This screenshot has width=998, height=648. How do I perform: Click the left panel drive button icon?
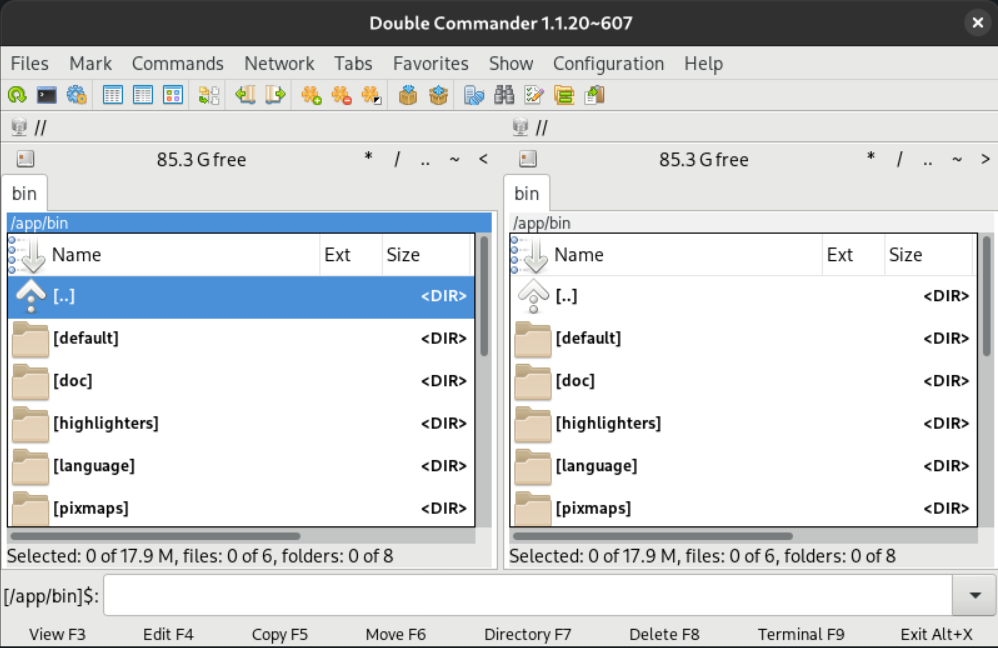[x=25, y=159]
